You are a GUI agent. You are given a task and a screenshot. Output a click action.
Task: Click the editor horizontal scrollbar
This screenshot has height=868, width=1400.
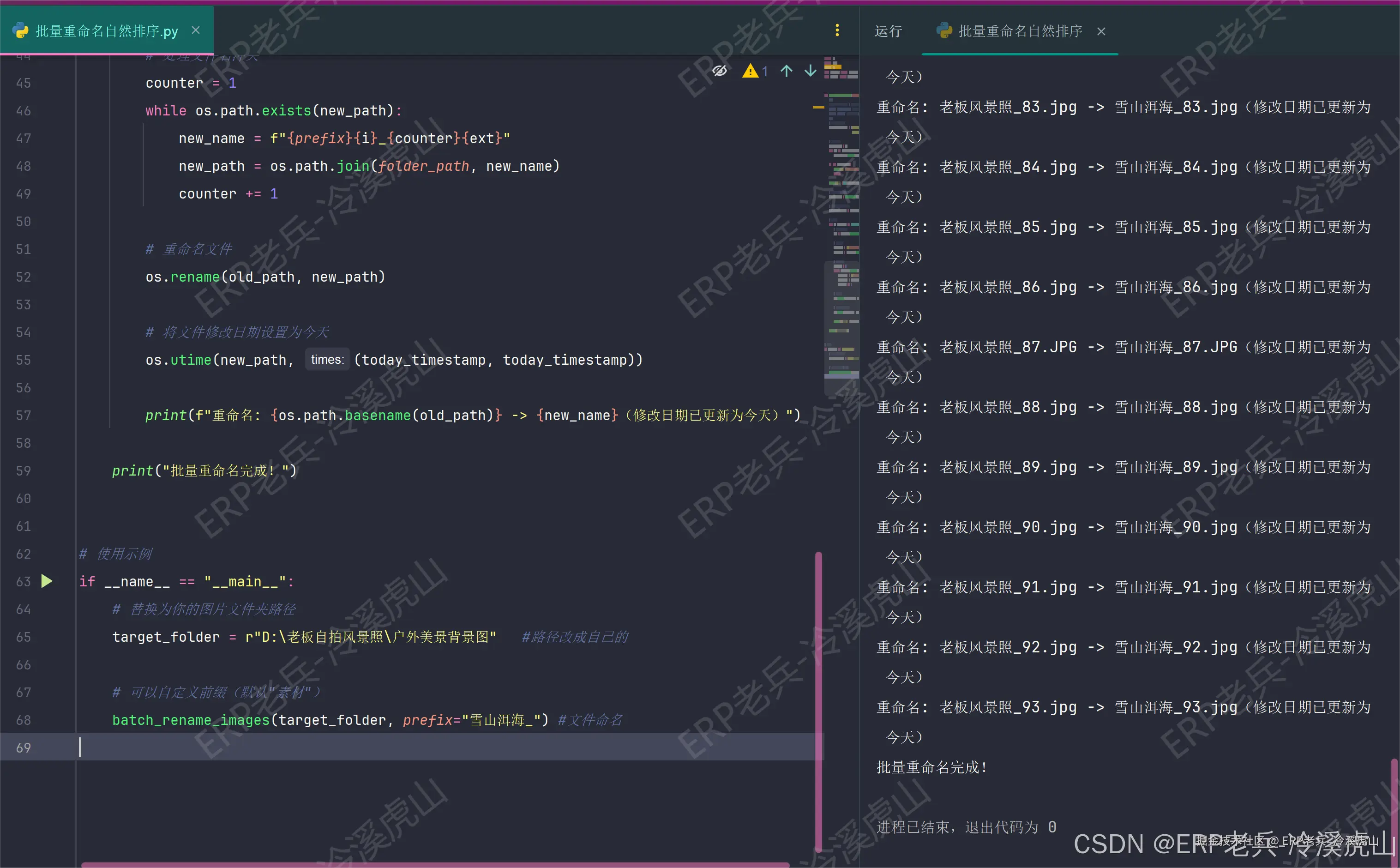pos(436,865)
